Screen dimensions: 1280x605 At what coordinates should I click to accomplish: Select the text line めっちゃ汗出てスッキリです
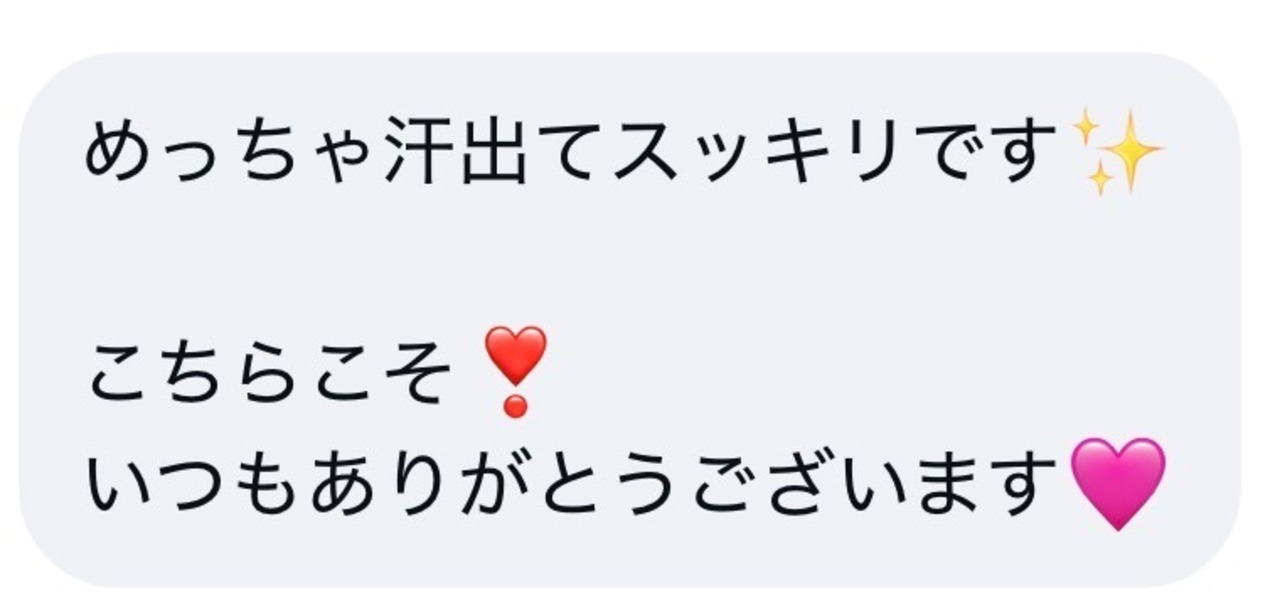570,155
